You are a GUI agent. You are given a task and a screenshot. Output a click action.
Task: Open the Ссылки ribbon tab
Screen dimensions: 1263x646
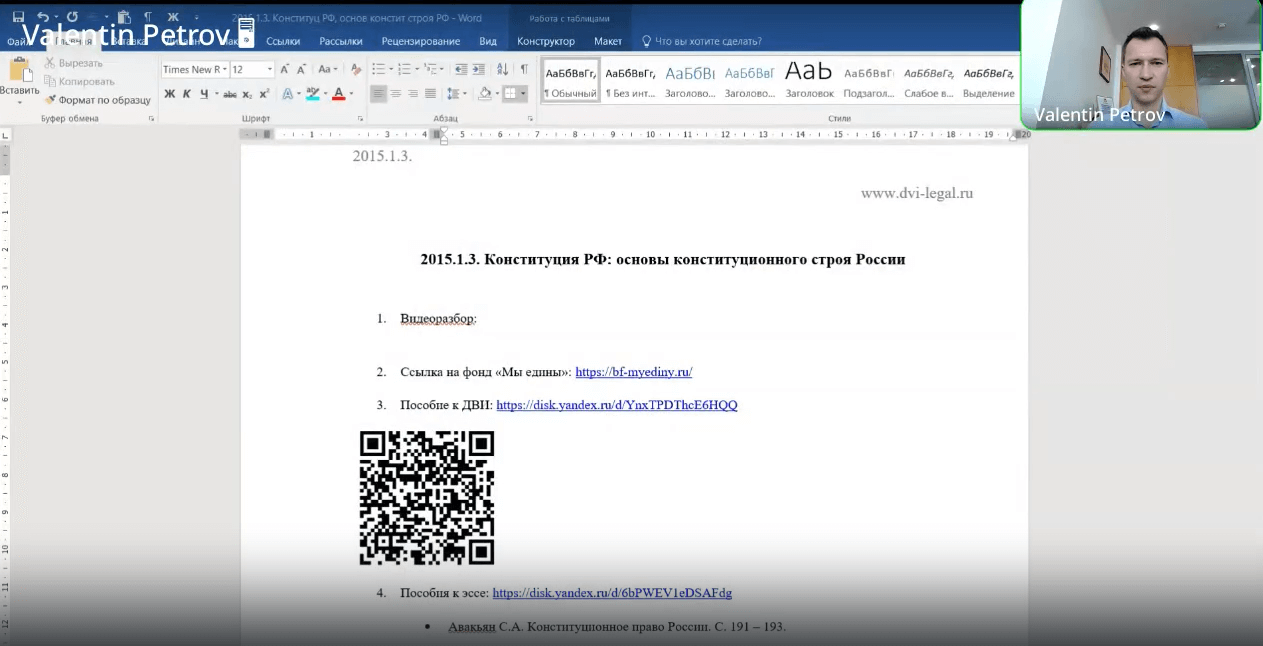[x=283, y=41]
